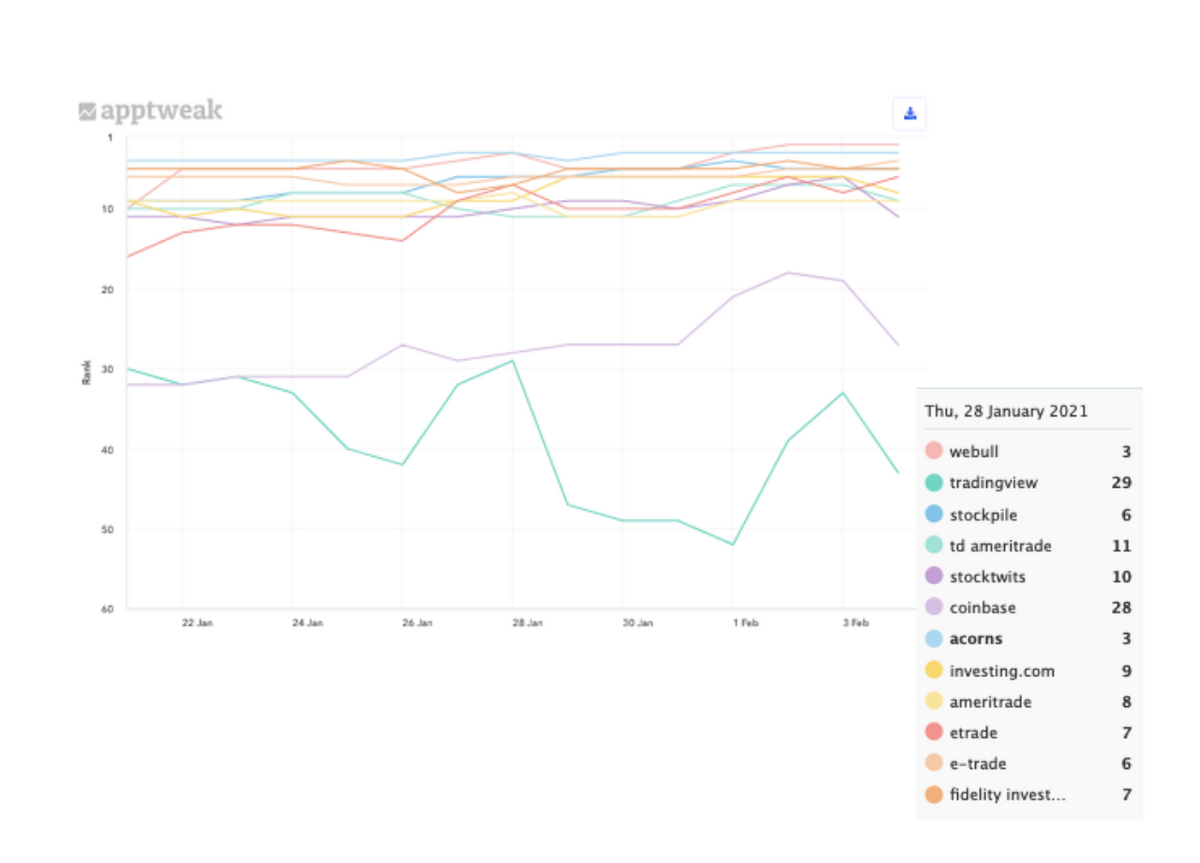Click the tradingview line low point near 1 Feb
This screenshot has width=1200, height=863.
coord(733,544)
